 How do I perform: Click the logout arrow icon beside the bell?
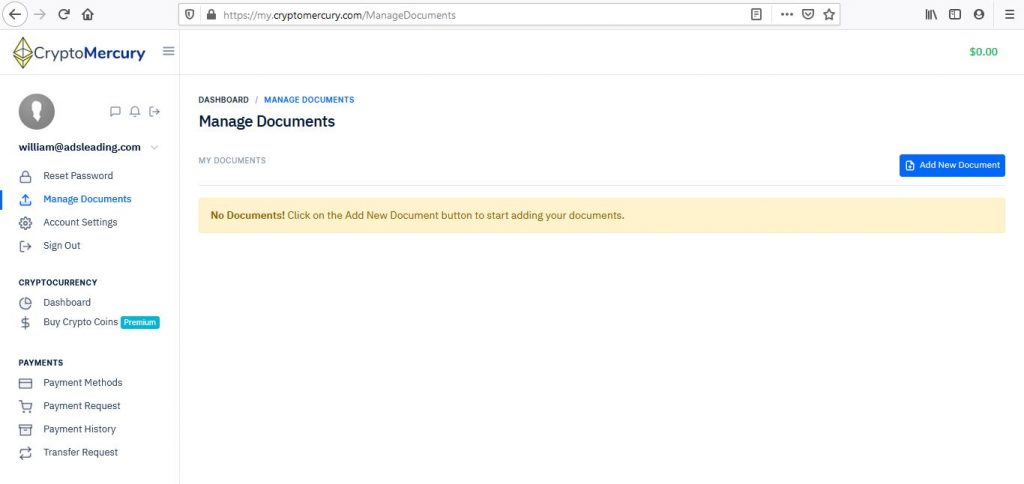pyautogui.click(x=154, y=112)
